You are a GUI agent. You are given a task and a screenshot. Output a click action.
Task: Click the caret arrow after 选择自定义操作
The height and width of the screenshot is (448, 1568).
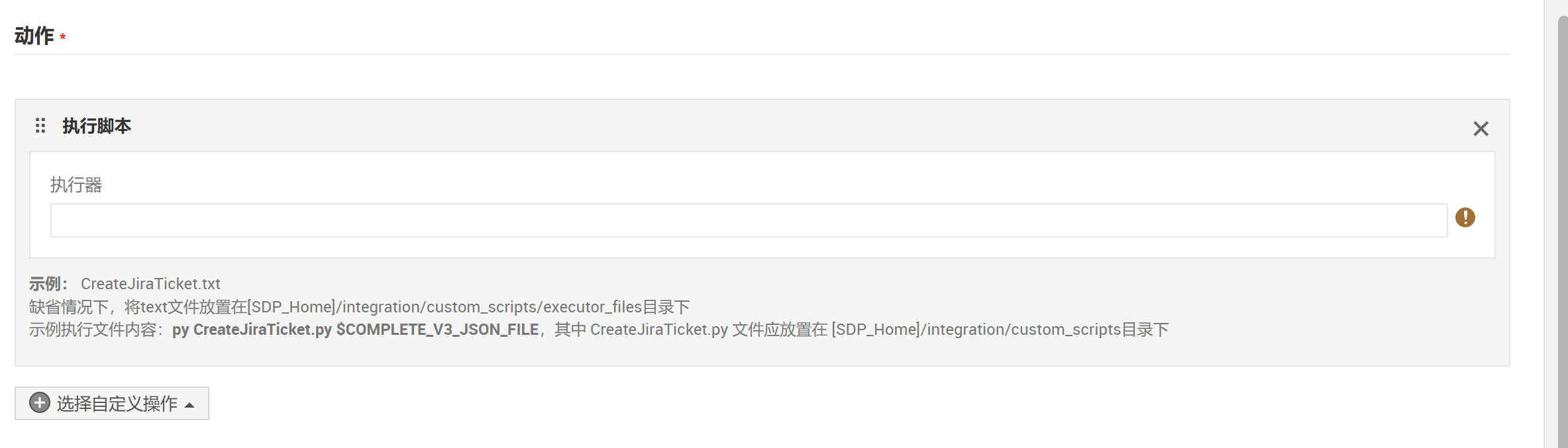pos(190,405)
